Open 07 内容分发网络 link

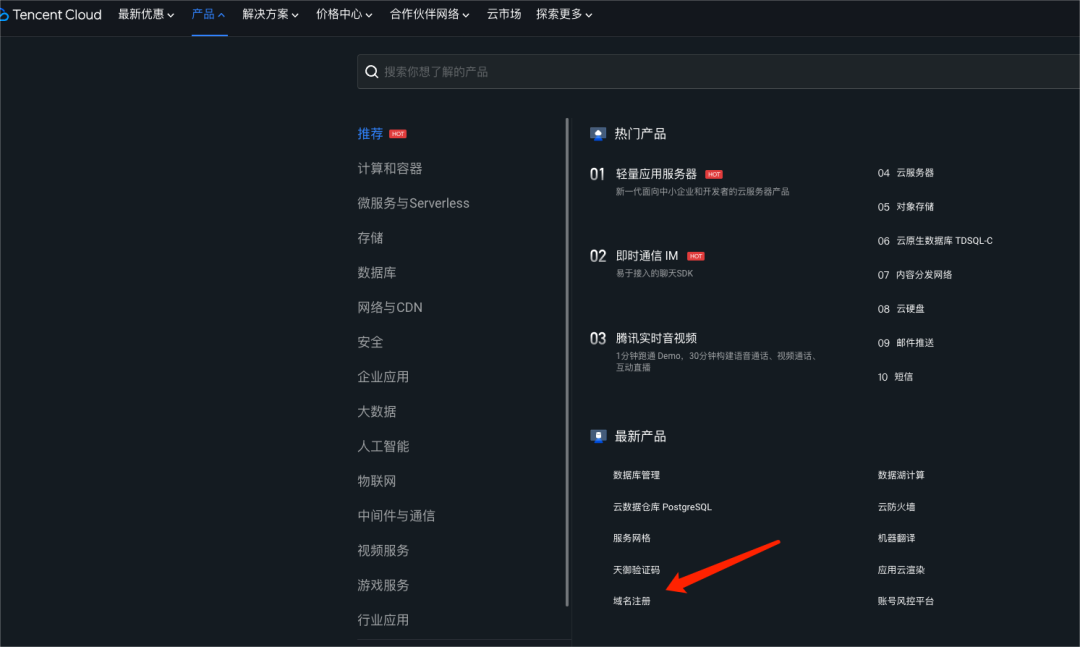(x=915, y=275)
